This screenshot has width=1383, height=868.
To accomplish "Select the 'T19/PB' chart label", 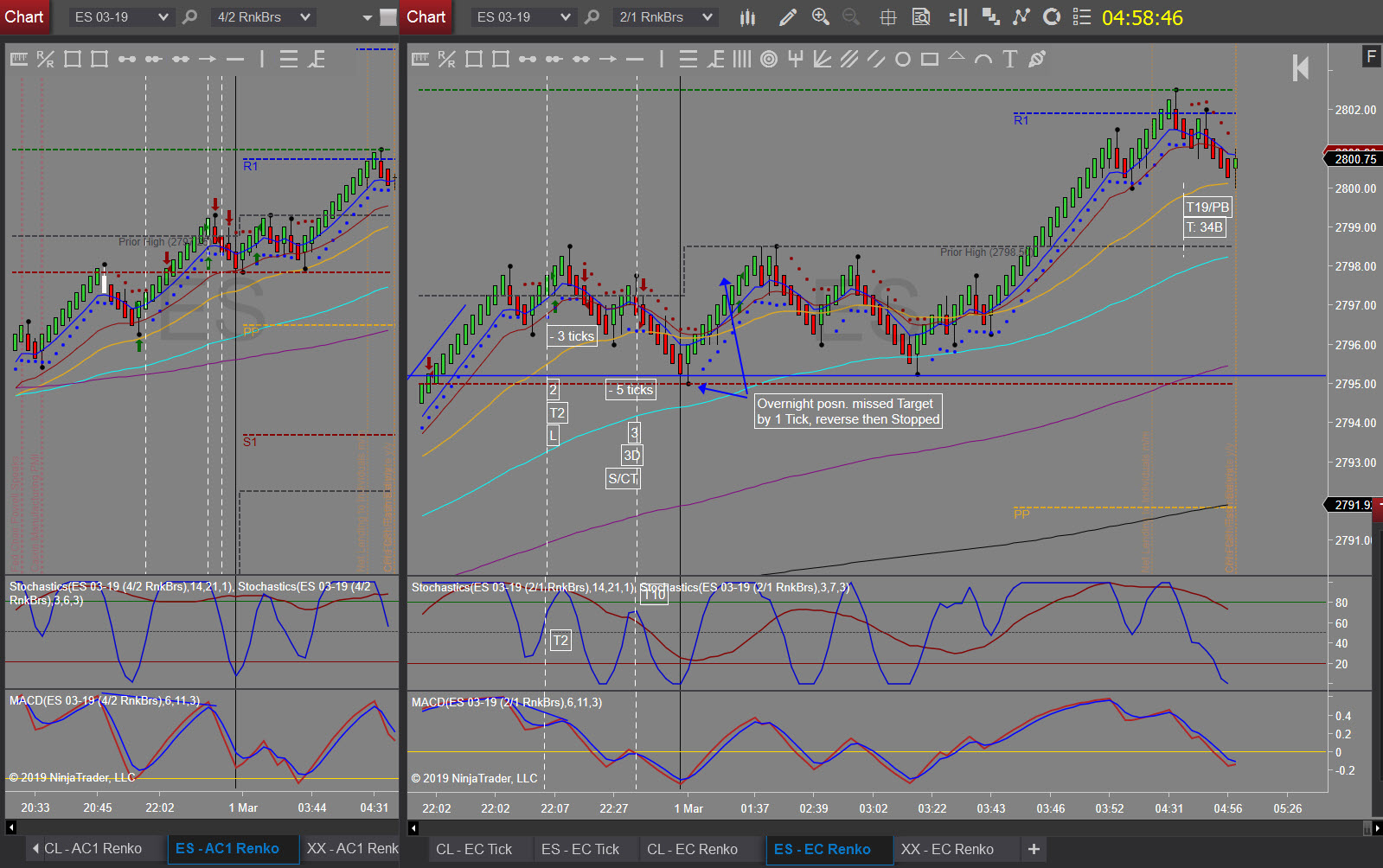I will point(1207,207).
